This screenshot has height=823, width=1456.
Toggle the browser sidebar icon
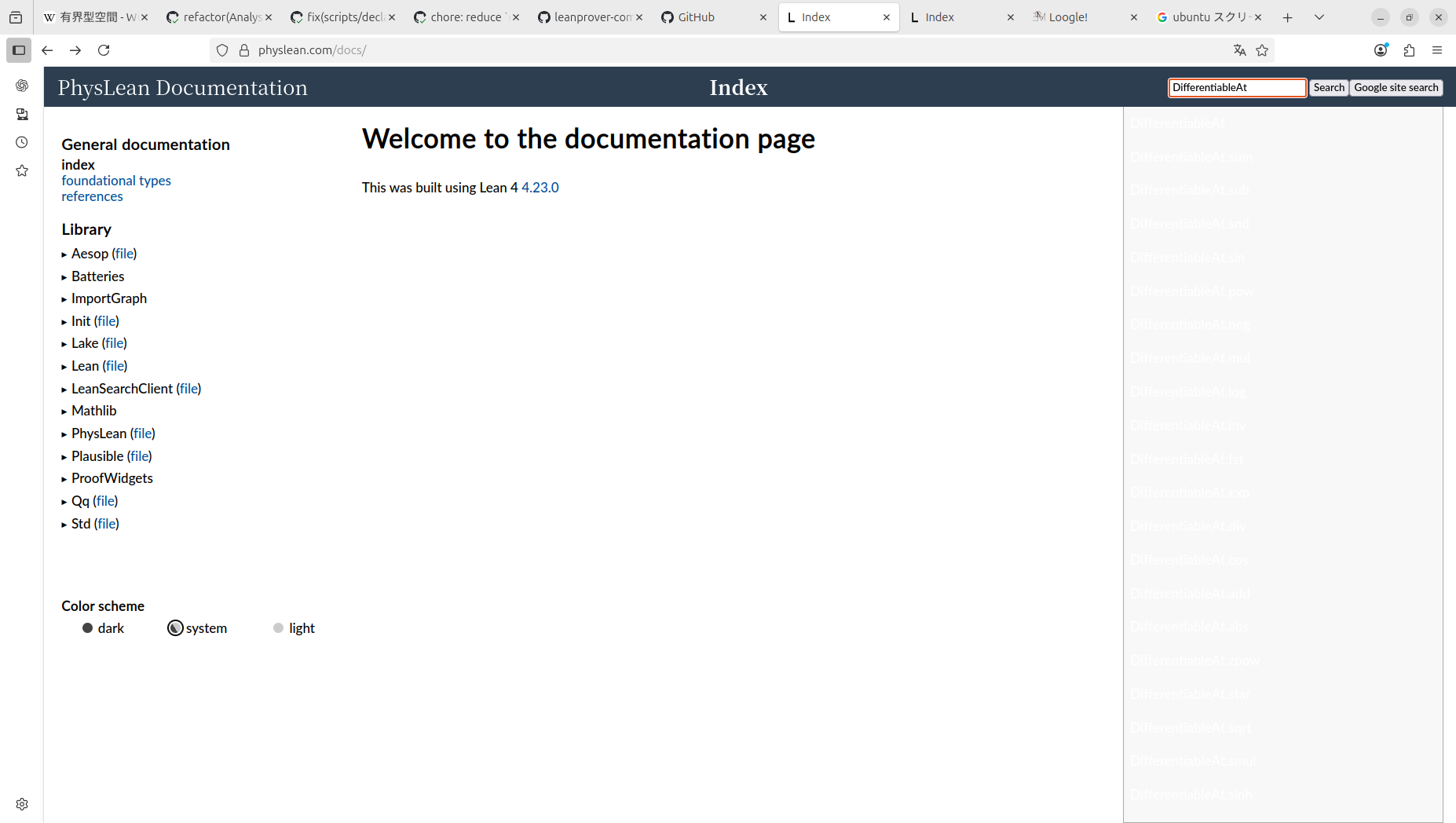click(19, 50)
